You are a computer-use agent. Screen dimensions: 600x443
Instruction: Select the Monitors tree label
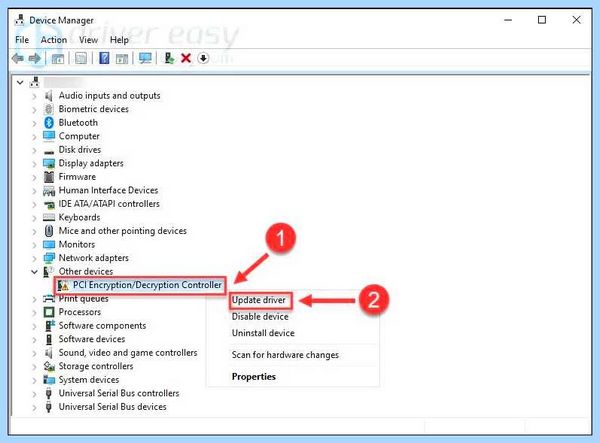77,244
